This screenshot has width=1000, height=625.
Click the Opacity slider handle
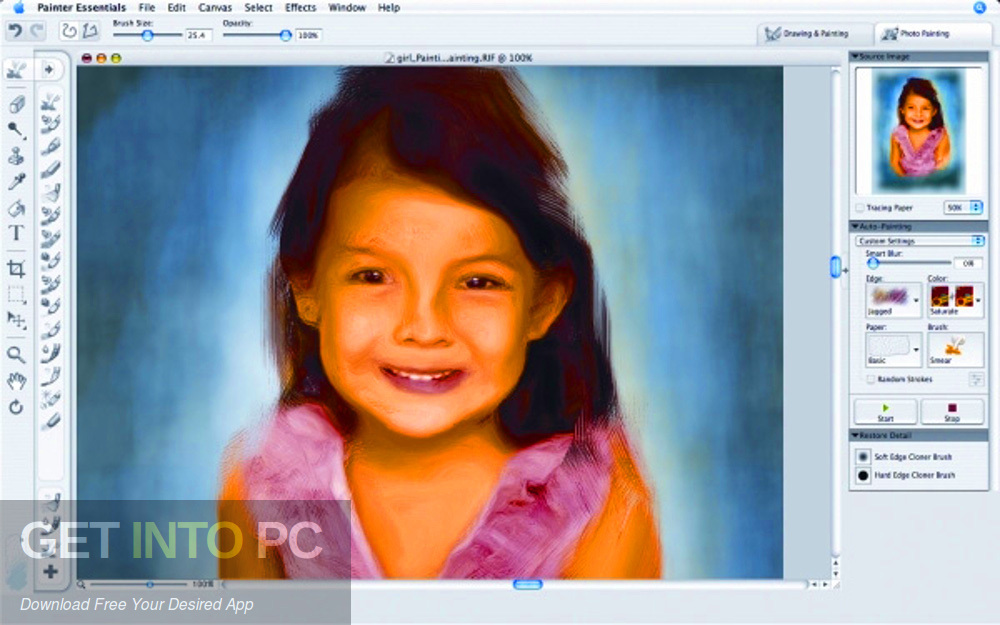[x=286, y=35]
